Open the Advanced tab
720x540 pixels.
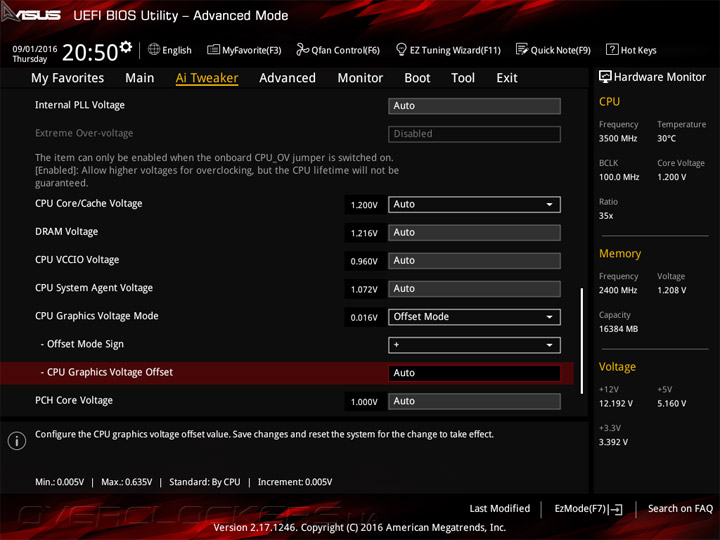click(287, 78)
